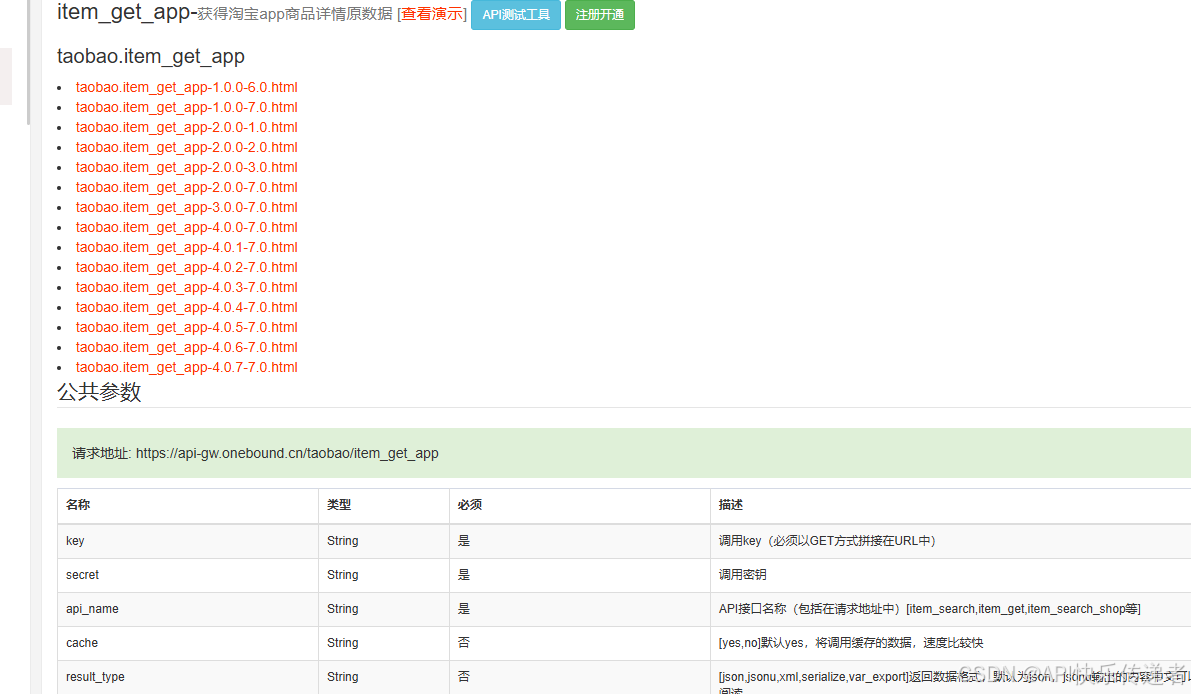Open taobao.item_get_app-1.0.0-7.0.html link
Screen dimensions: 1191x694
tap(186, 107)
